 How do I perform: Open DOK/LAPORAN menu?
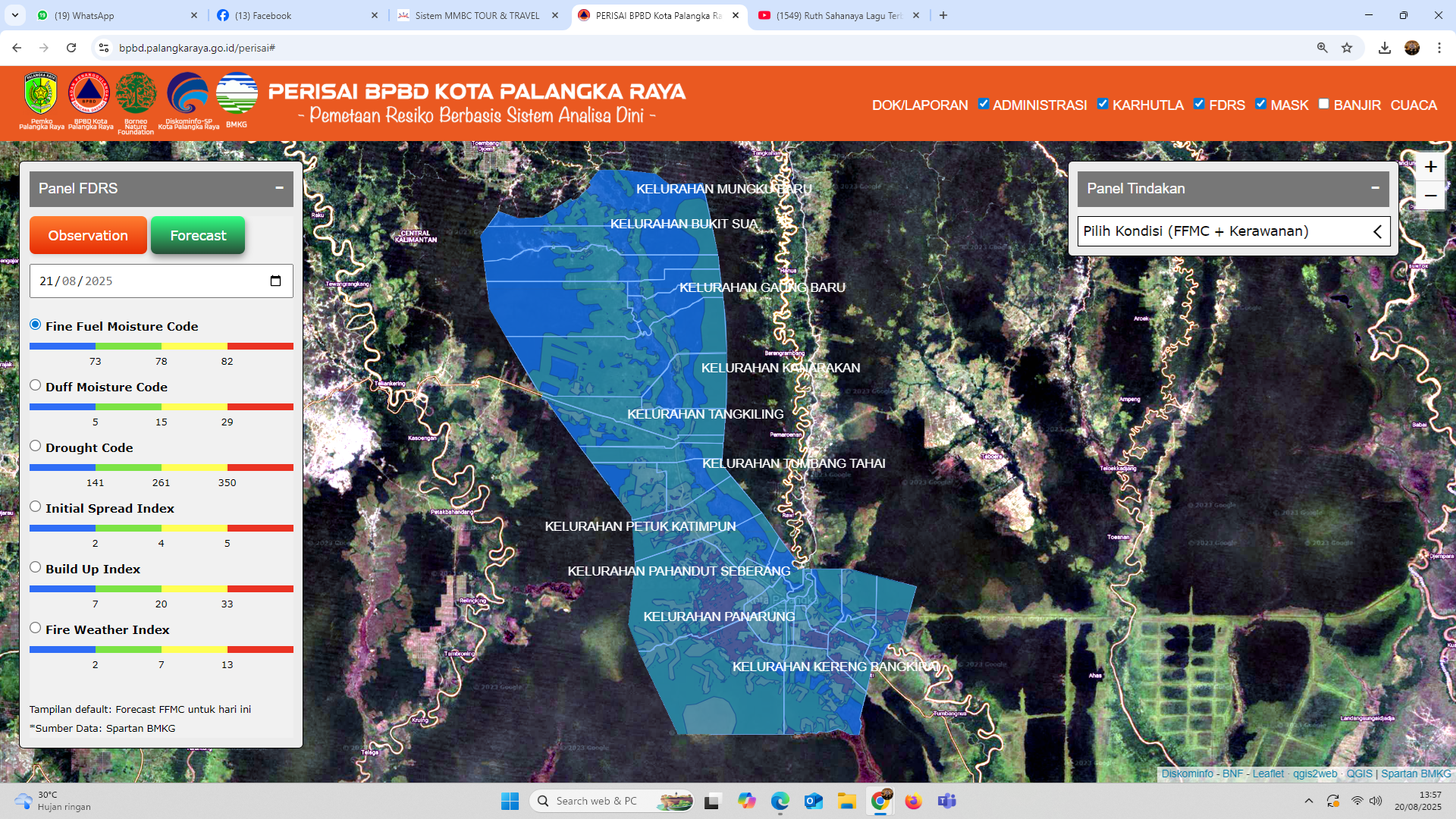920,105
